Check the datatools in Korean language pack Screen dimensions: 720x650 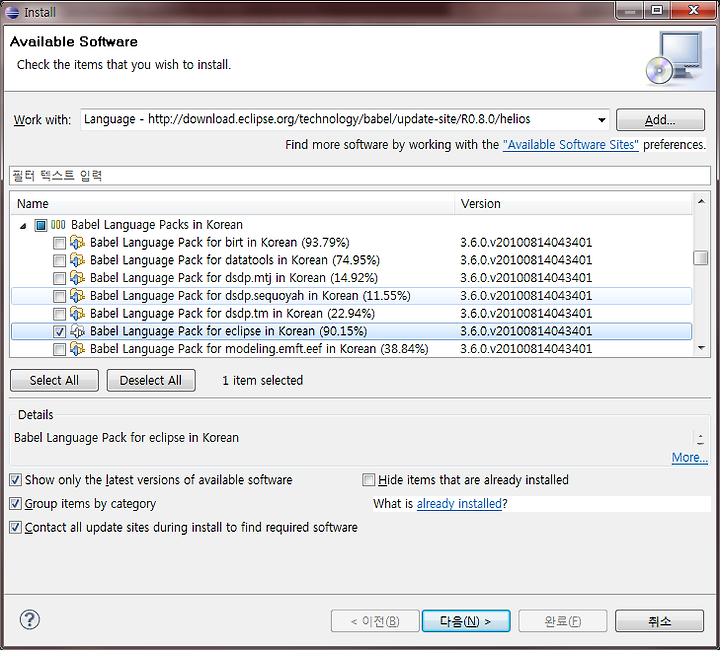click(x=59, y=261)
